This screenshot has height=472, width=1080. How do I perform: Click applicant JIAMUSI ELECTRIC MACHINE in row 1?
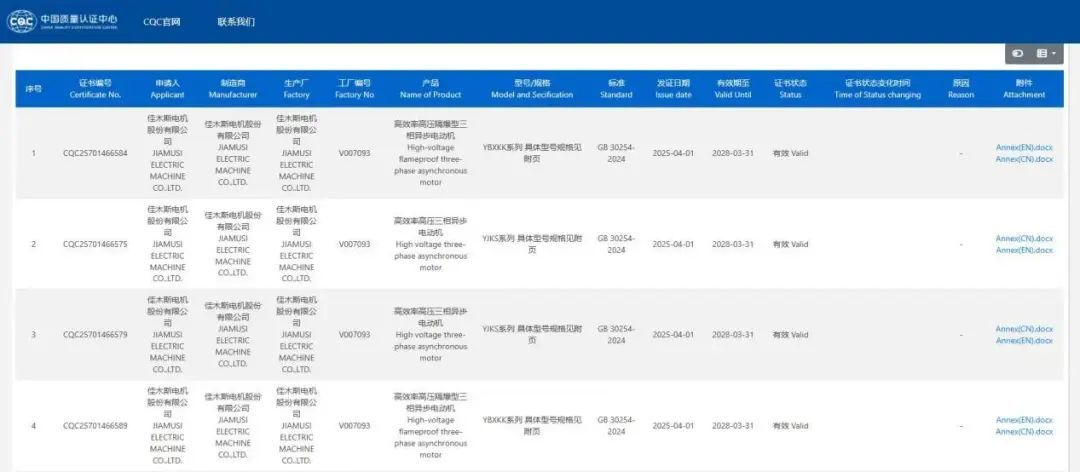[x=167, y=153]
